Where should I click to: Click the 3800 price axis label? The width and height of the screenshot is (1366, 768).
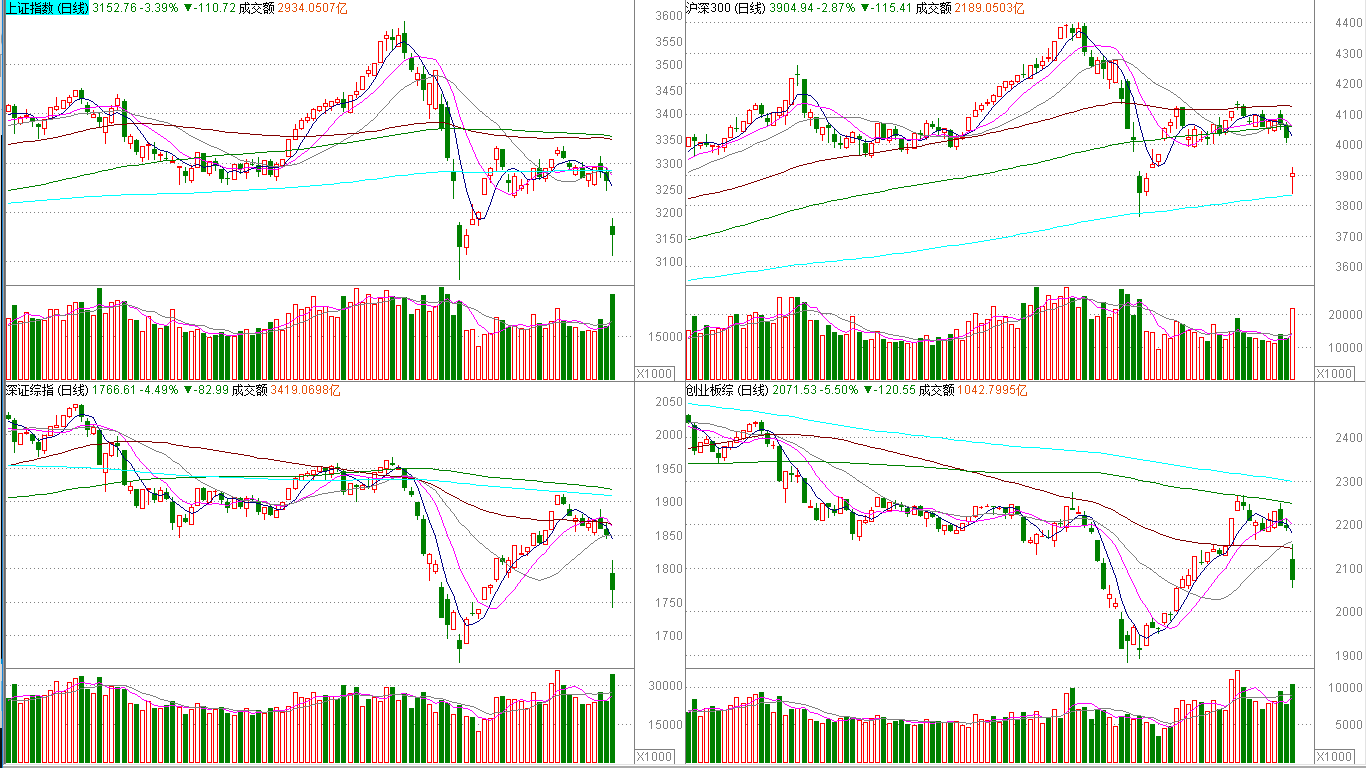point(1347,207)
